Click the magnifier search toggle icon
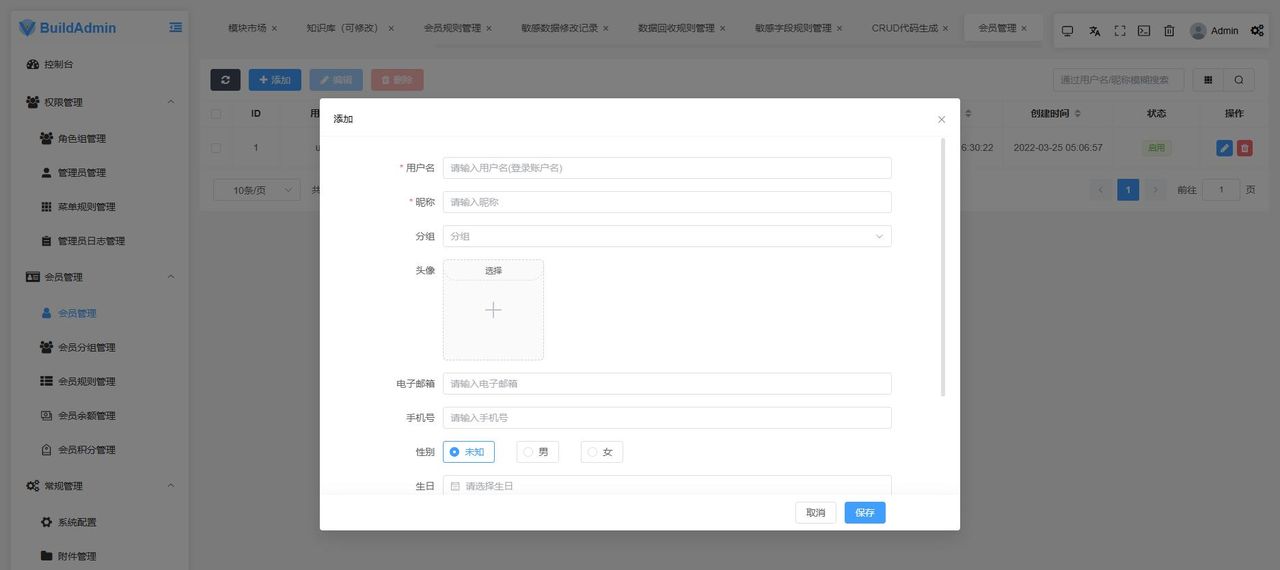The image size is (1280, 570). 1239,80
